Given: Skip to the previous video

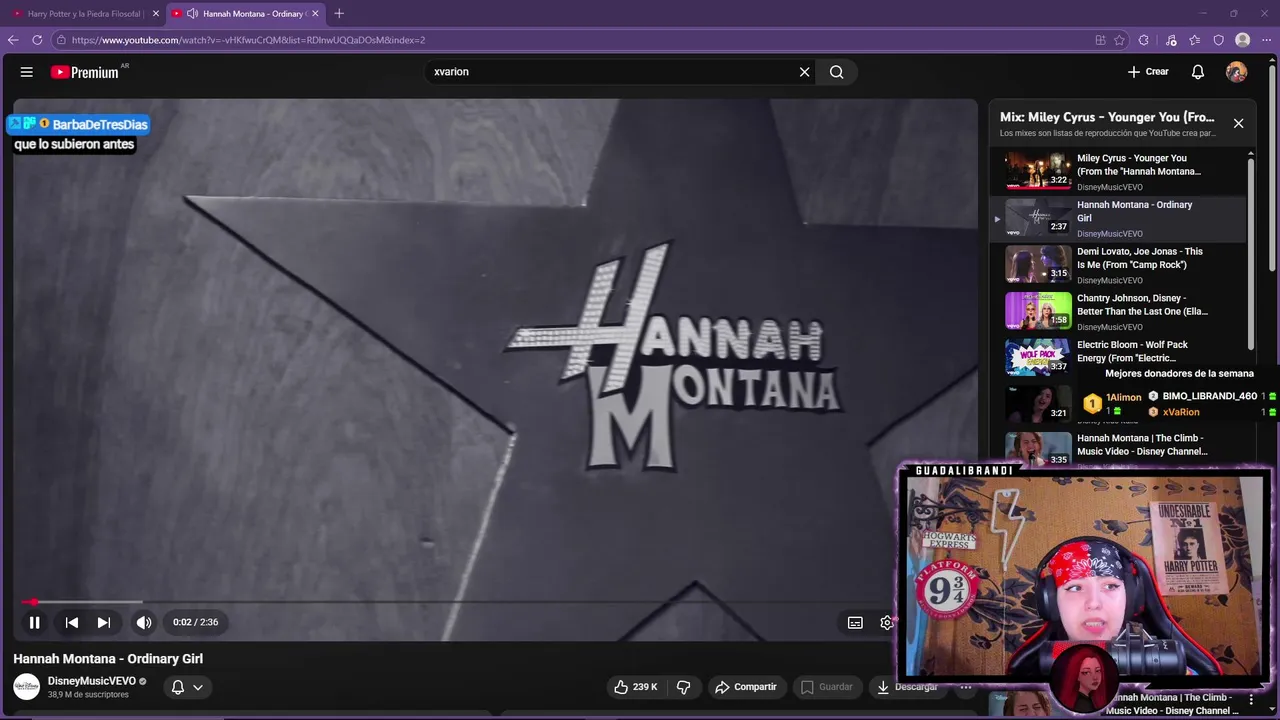Looking at the screenshot, I should pyautogui.click(x=72, y=622).
